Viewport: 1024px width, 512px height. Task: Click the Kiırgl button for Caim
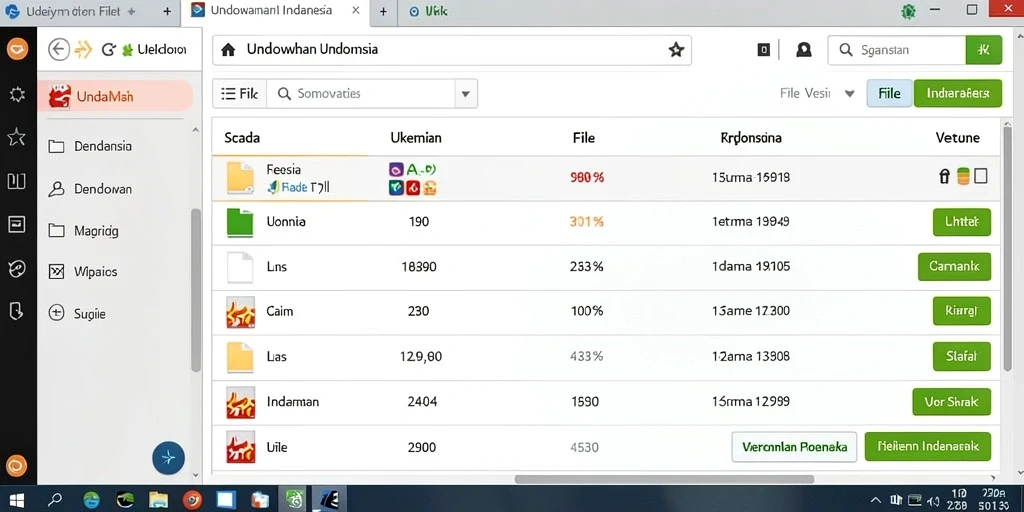coord(962,311)
